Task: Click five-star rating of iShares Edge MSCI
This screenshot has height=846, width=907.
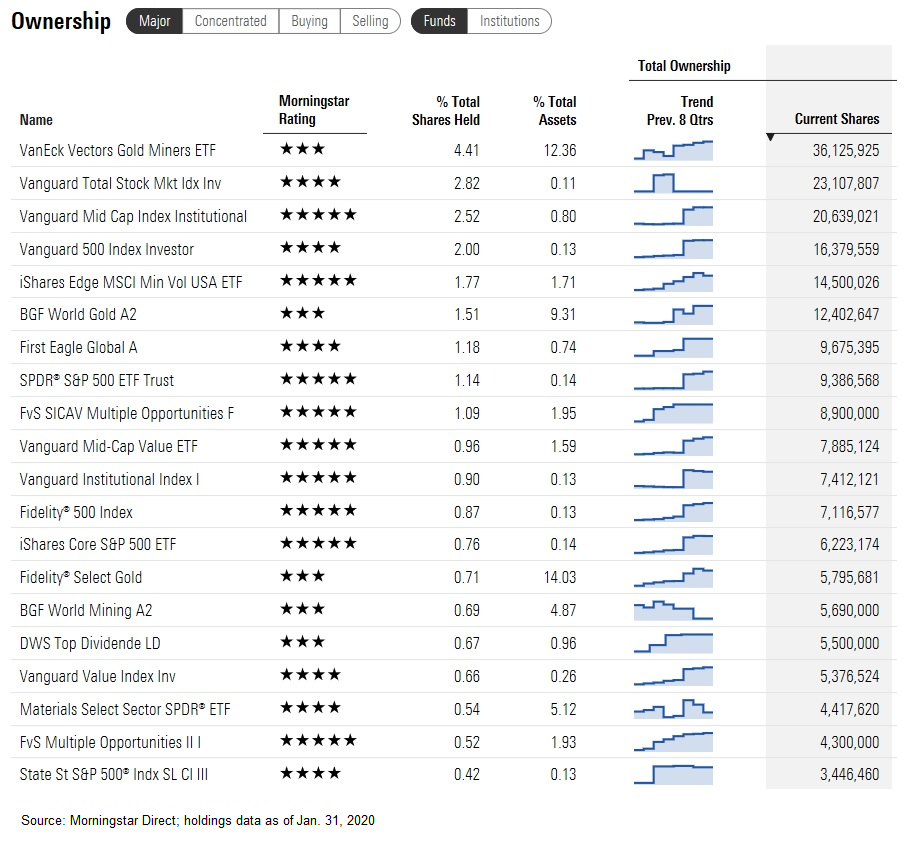Action: 318,282
